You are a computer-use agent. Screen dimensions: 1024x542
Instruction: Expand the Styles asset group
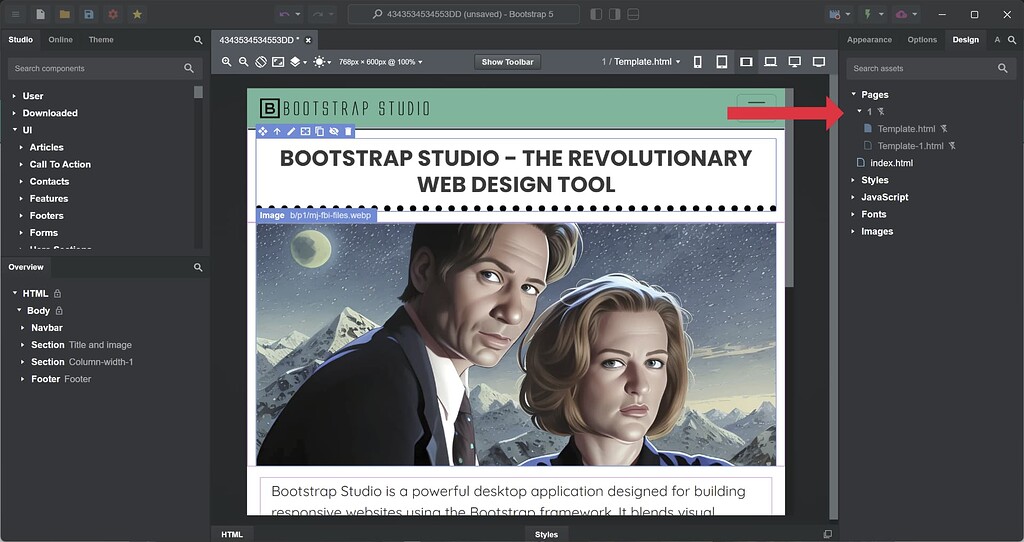click(853, 180)
